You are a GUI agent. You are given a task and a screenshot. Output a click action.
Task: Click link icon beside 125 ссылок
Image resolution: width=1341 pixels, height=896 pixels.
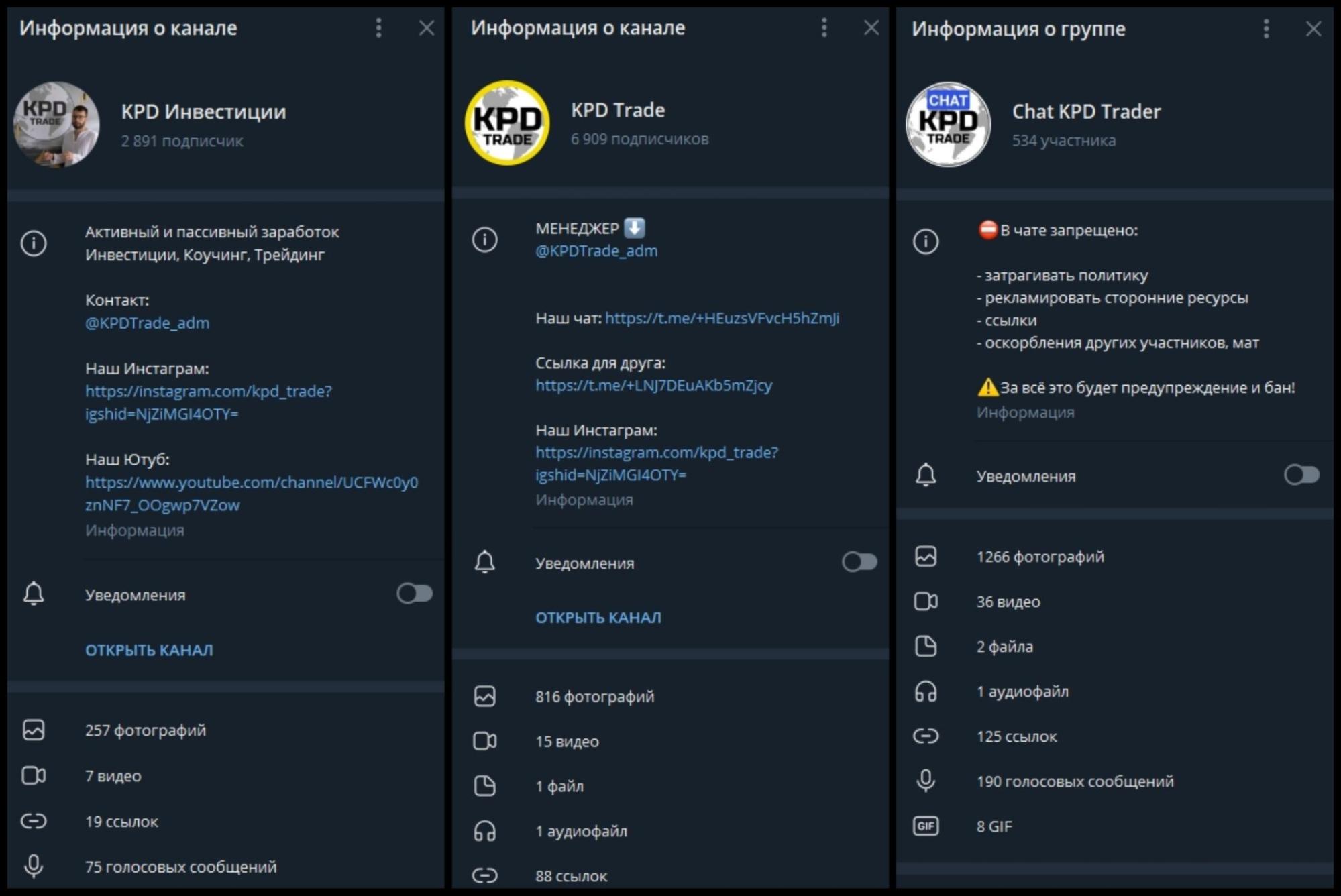pos(926,736)
